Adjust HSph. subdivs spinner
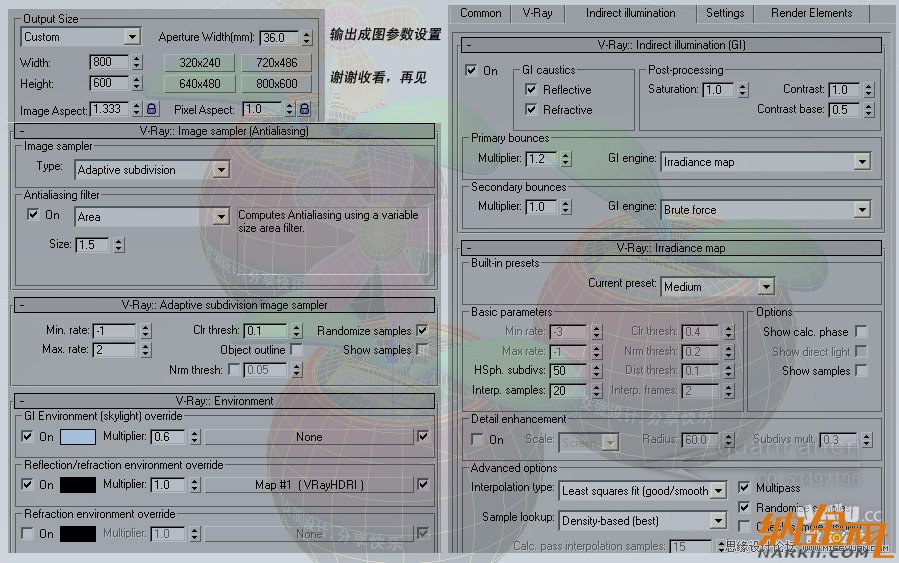899x563 pixels. (597, 371)
